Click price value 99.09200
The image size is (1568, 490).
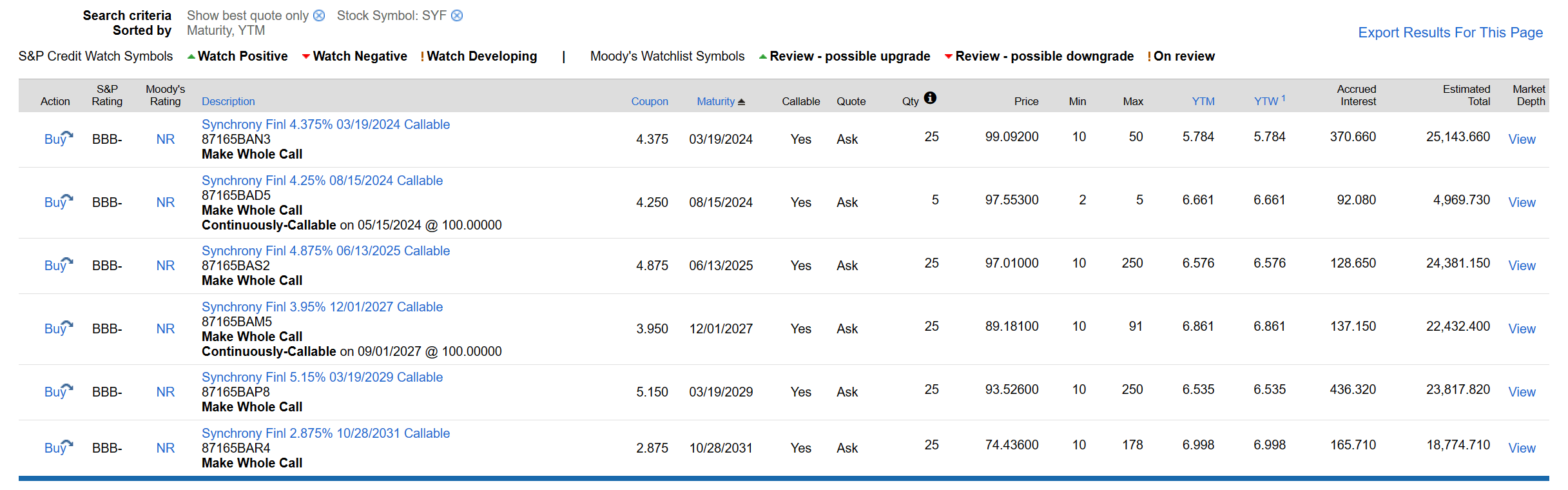coord(1012,137)
